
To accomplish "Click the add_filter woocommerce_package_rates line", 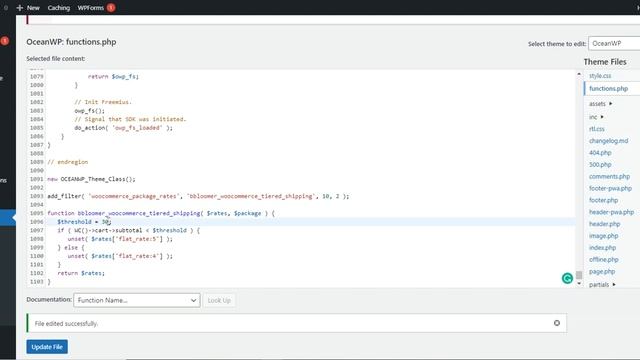I will click(x=198, y=196).
